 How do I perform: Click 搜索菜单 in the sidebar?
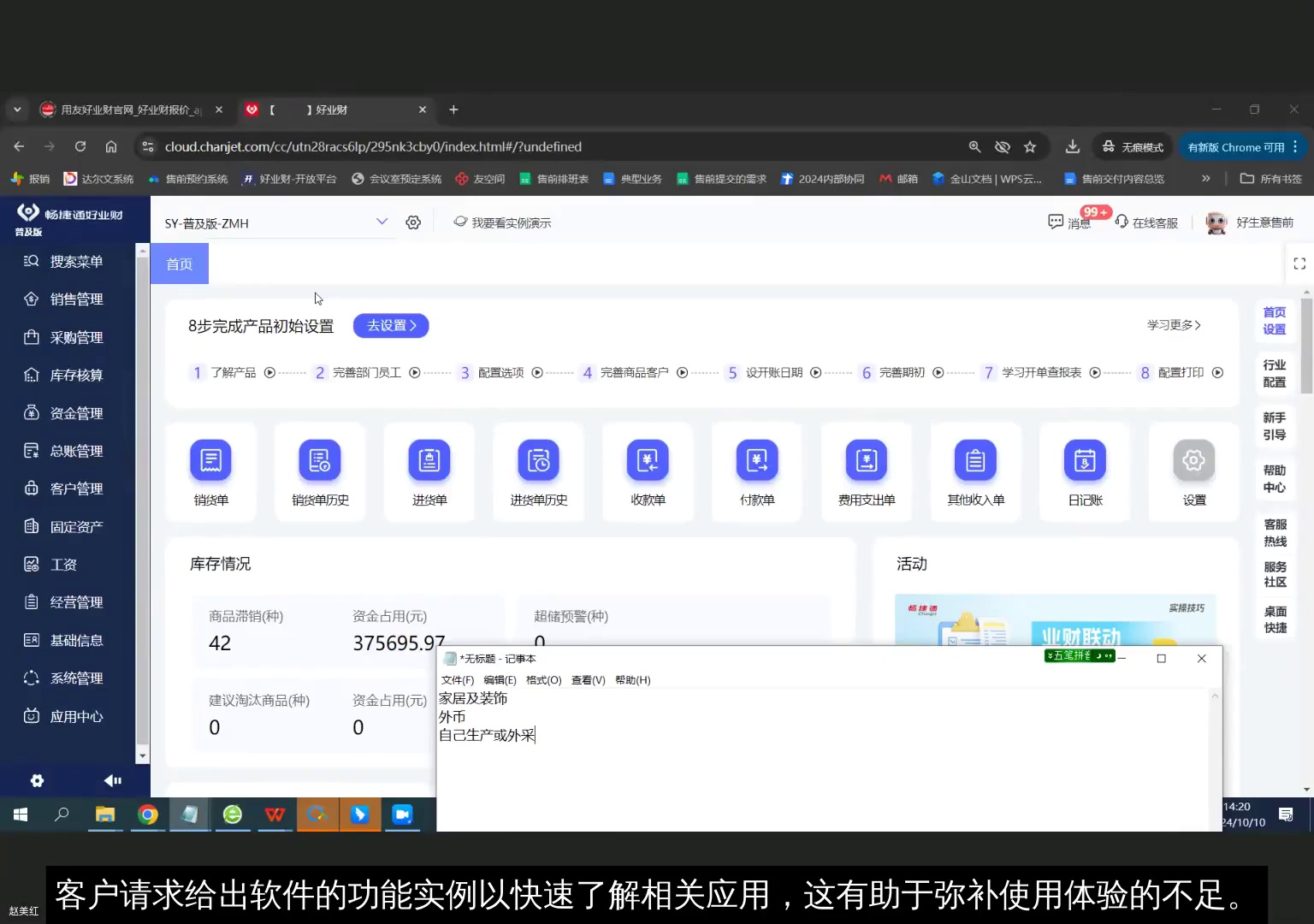pyautogui.click(x=75, y=262)
